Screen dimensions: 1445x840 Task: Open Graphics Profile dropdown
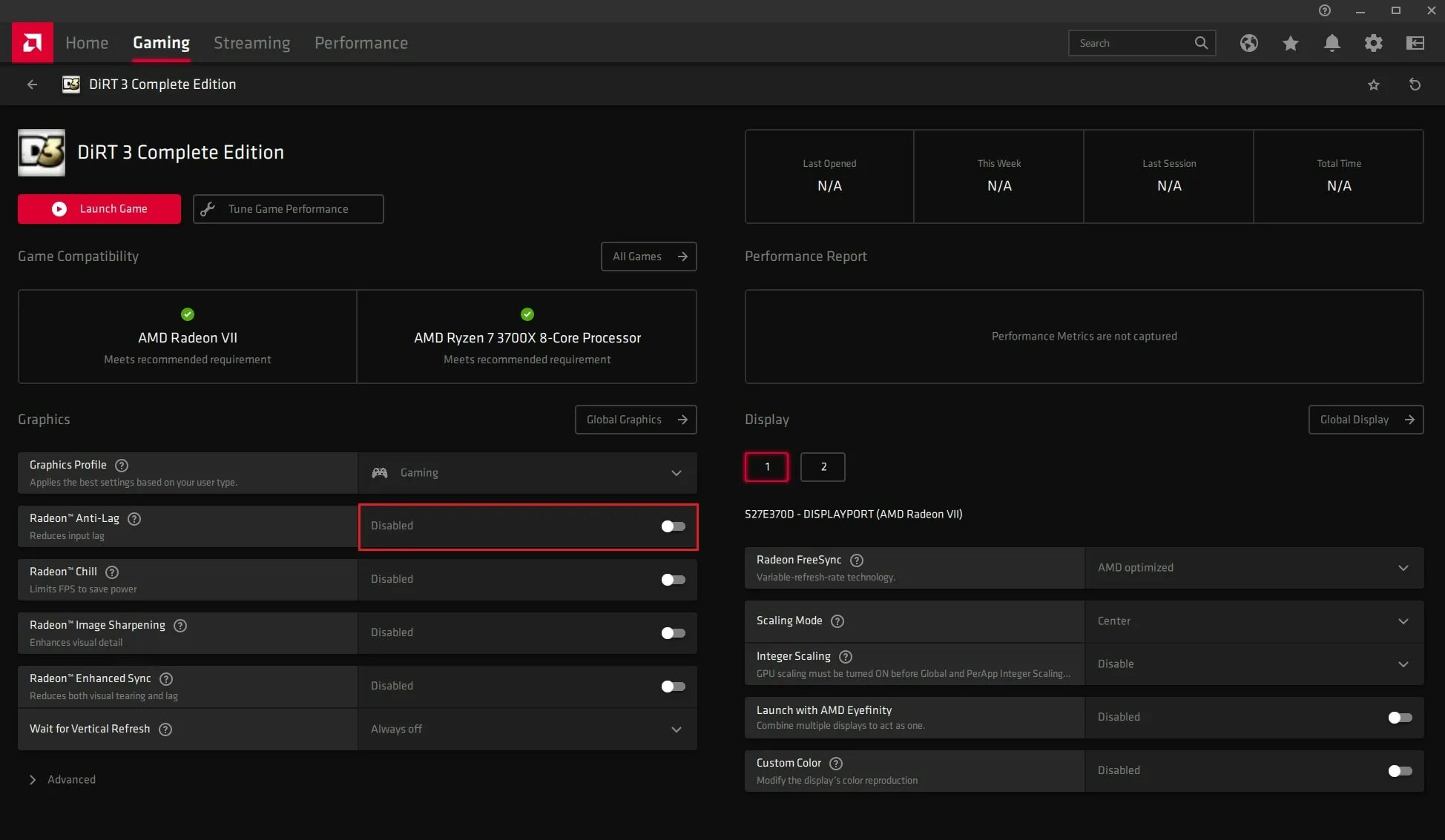click(527, 473)
